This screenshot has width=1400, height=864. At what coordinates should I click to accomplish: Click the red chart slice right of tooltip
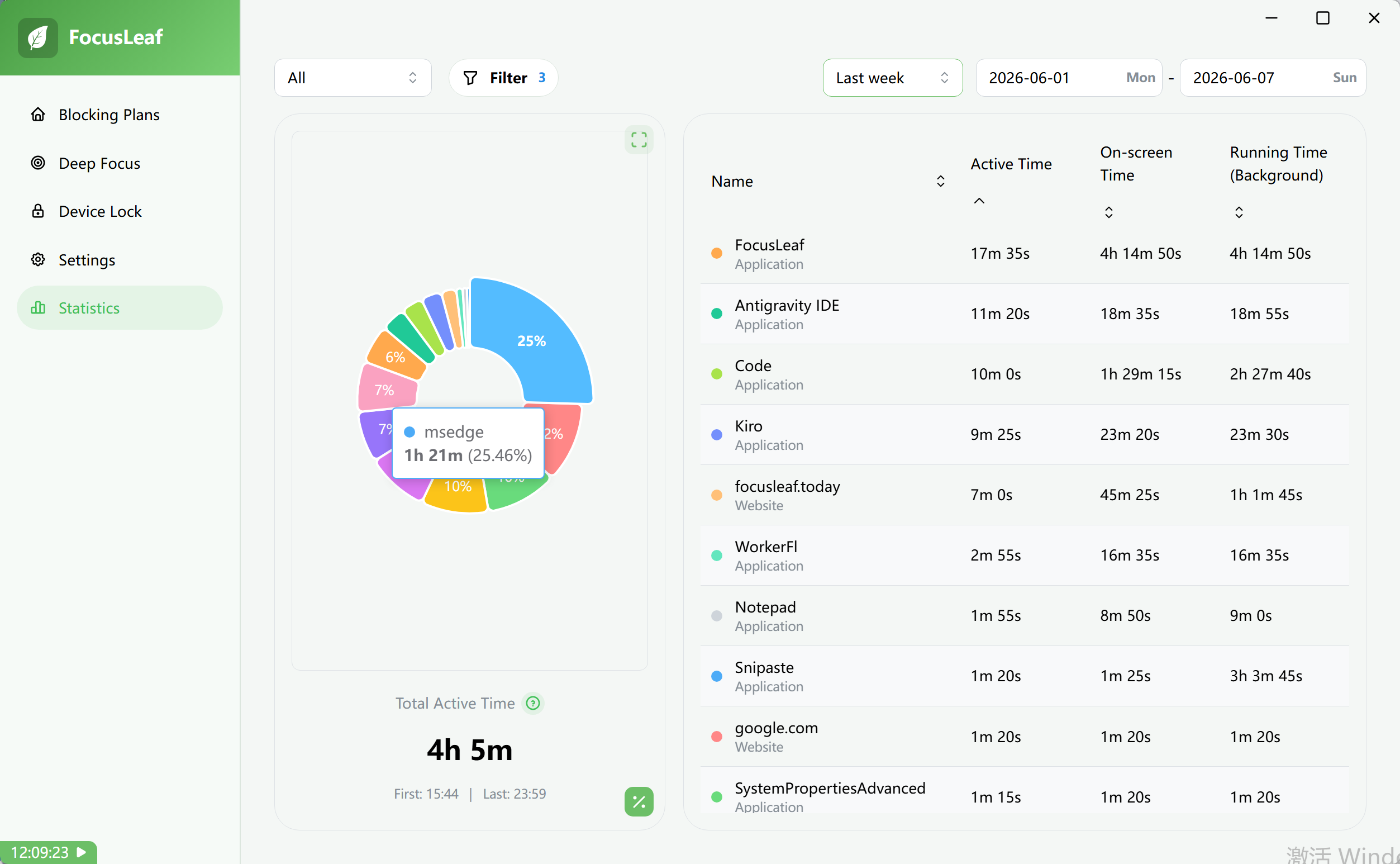562,437
